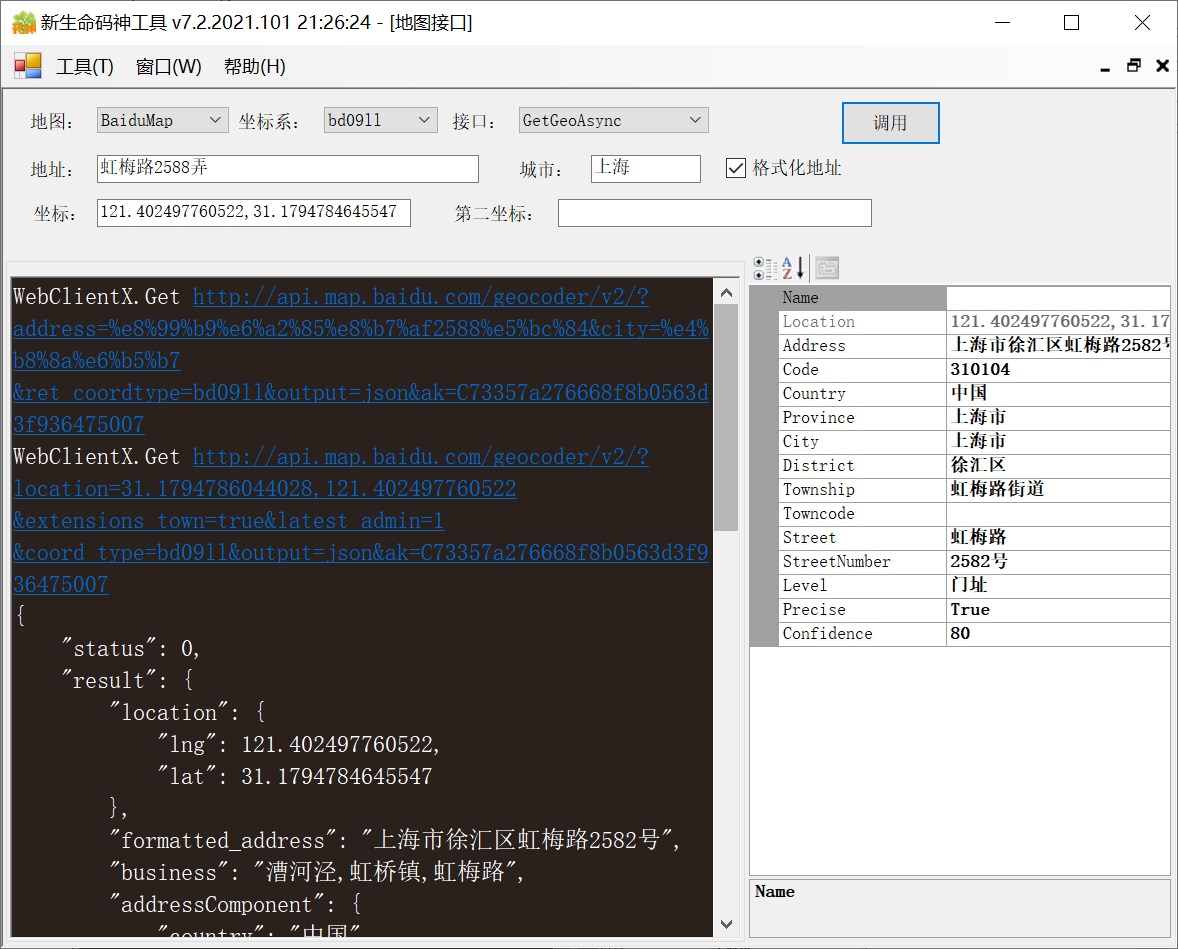Open the 工具(T) menu
The image size is (1178, 949).
85,67
